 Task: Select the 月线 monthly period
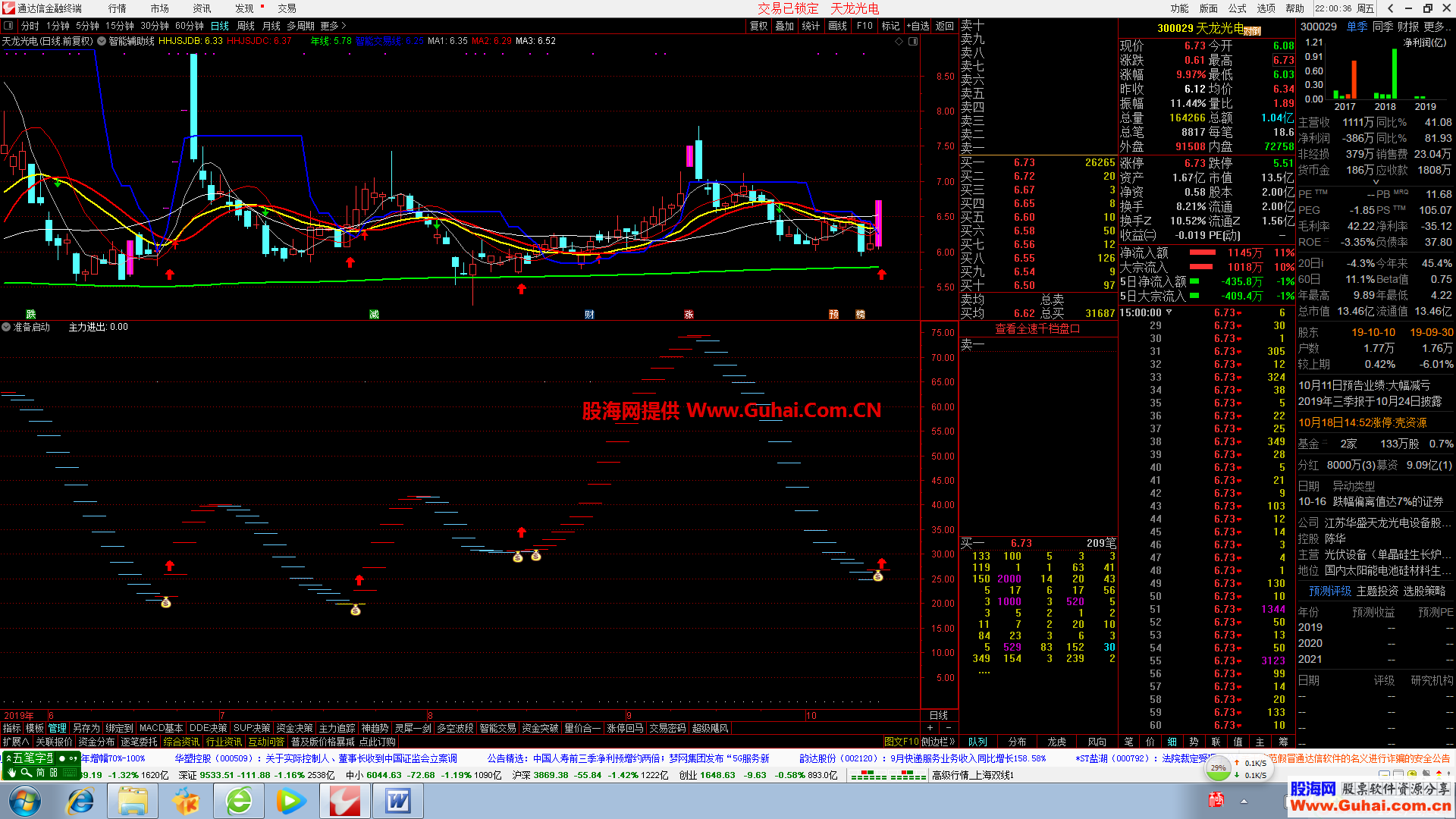[x=271, y=26]
